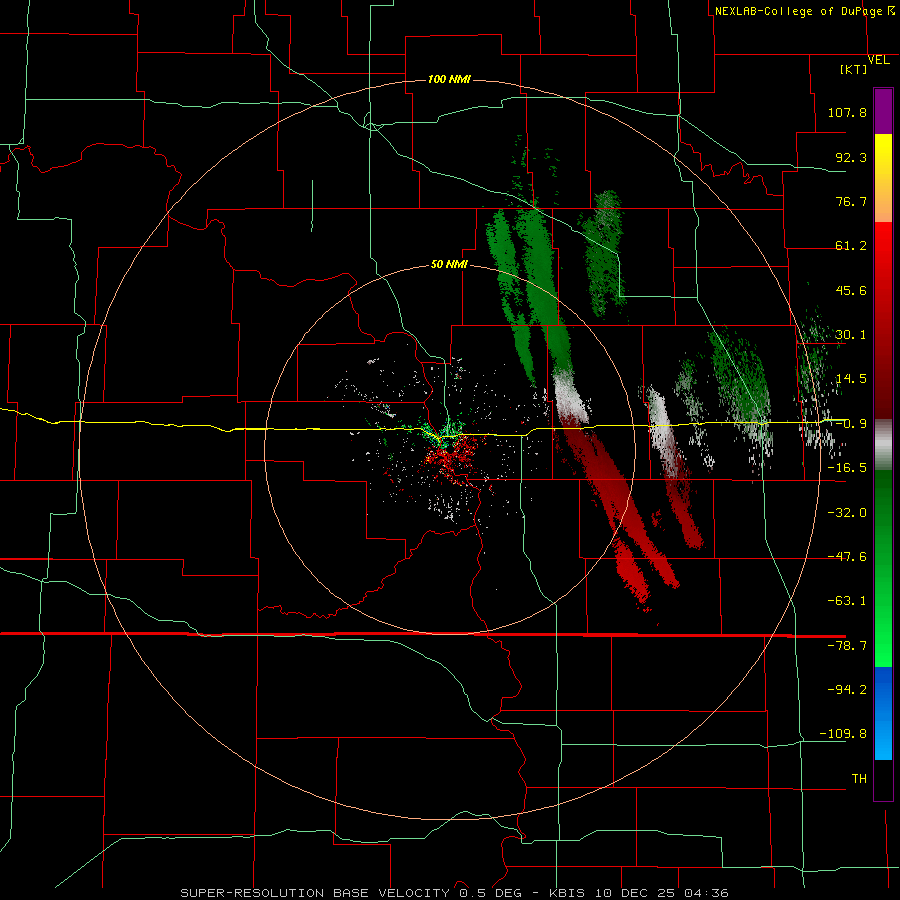Viewport: 900px width, 900px height.
Task: Select the -16.5 legend value
Action: click(x=847, y=468)
